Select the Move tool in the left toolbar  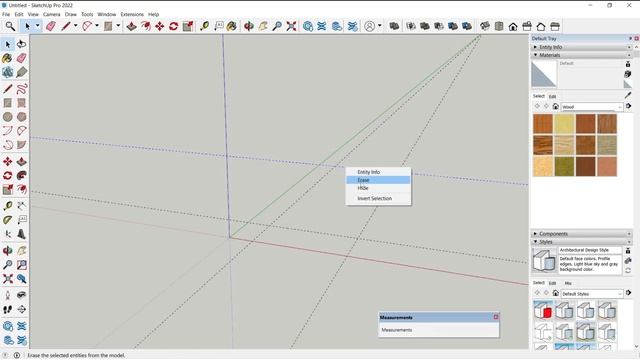tap(7, 162)
